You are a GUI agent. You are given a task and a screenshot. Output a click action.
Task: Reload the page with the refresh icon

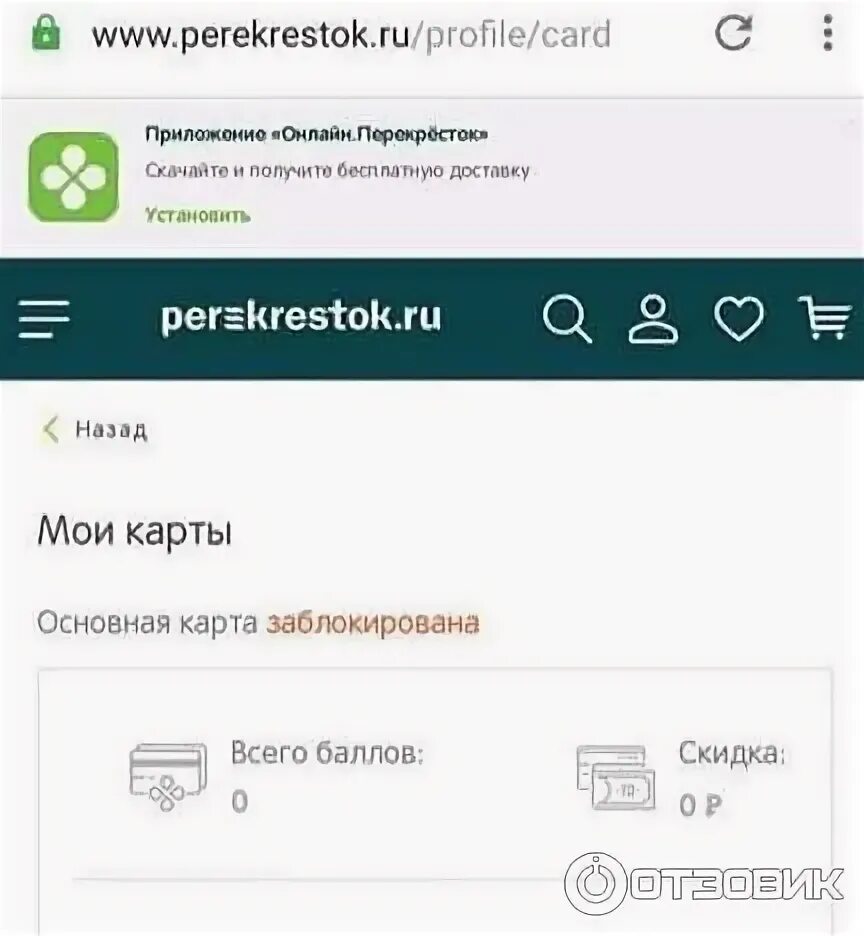point(733,33)
